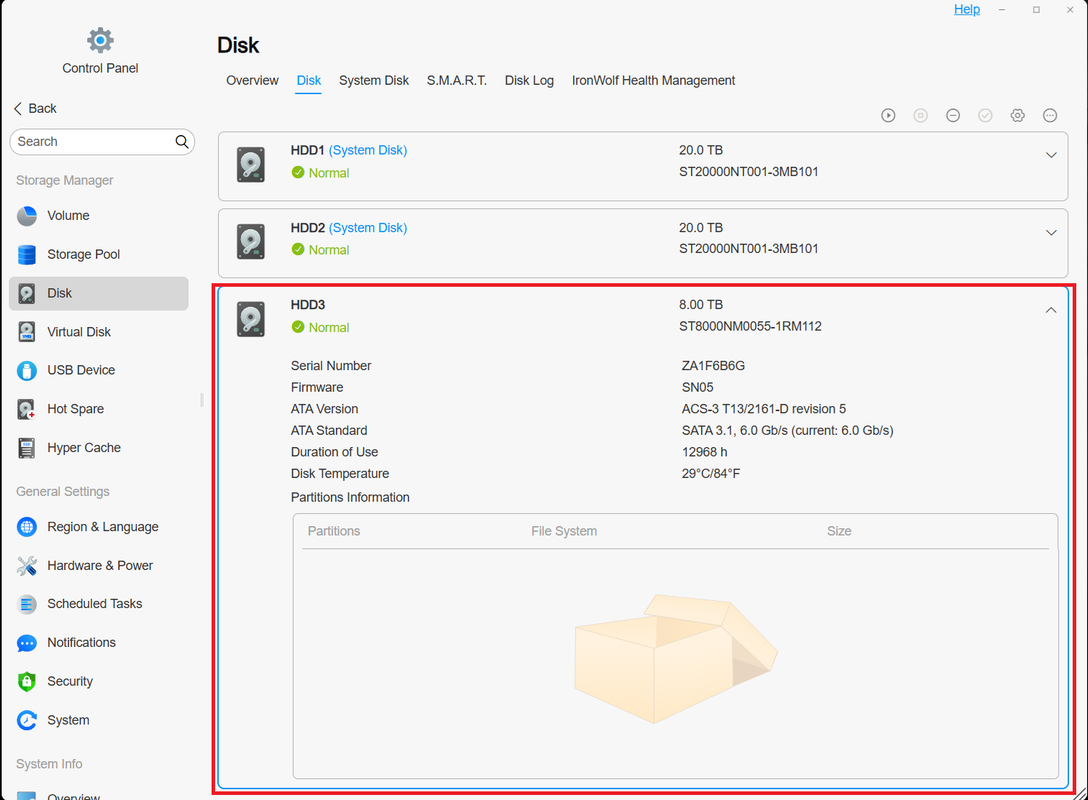Screen dimensions: 1088x800
Task: Click the stop toolbar icon
Action: pos(921,116)
